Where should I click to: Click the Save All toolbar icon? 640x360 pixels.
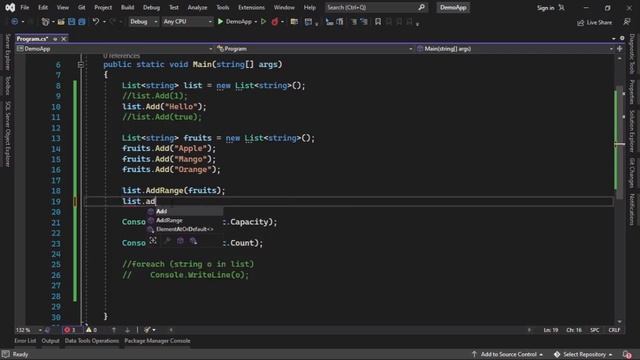(x=82, y=22)
